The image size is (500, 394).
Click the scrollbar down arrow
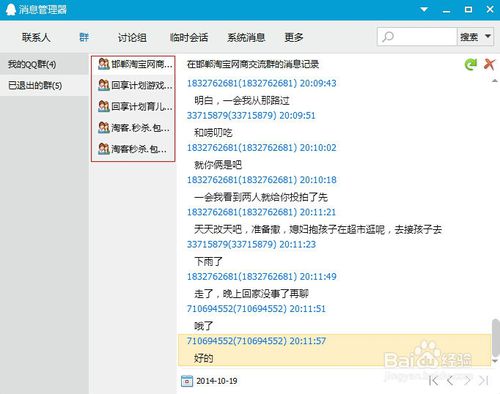(x=495, y=361)
